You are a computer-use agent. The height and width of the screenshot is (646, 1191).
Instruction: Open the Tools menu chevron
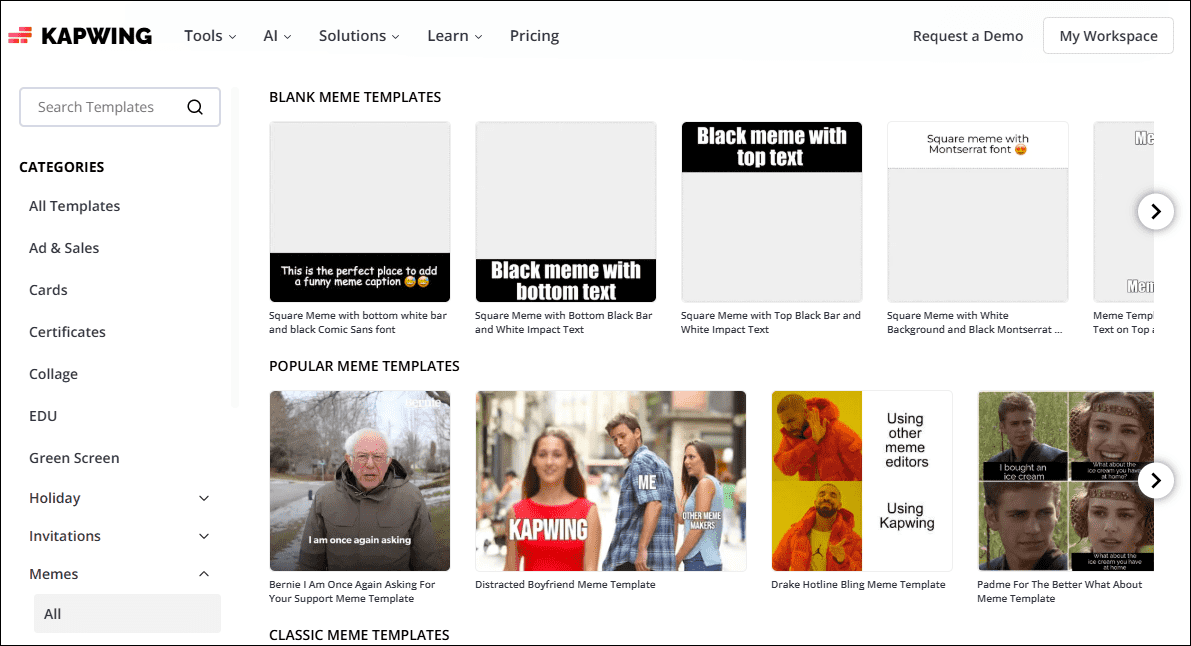[x=233, y=36]
